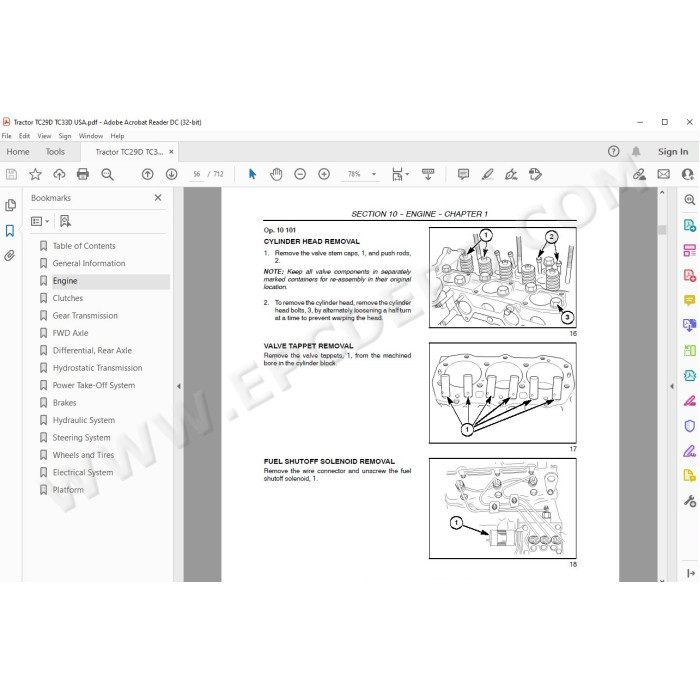This screenshot has height=700, width=700.
Task: Open the General Information bookmark
Action: click(89, 263)
